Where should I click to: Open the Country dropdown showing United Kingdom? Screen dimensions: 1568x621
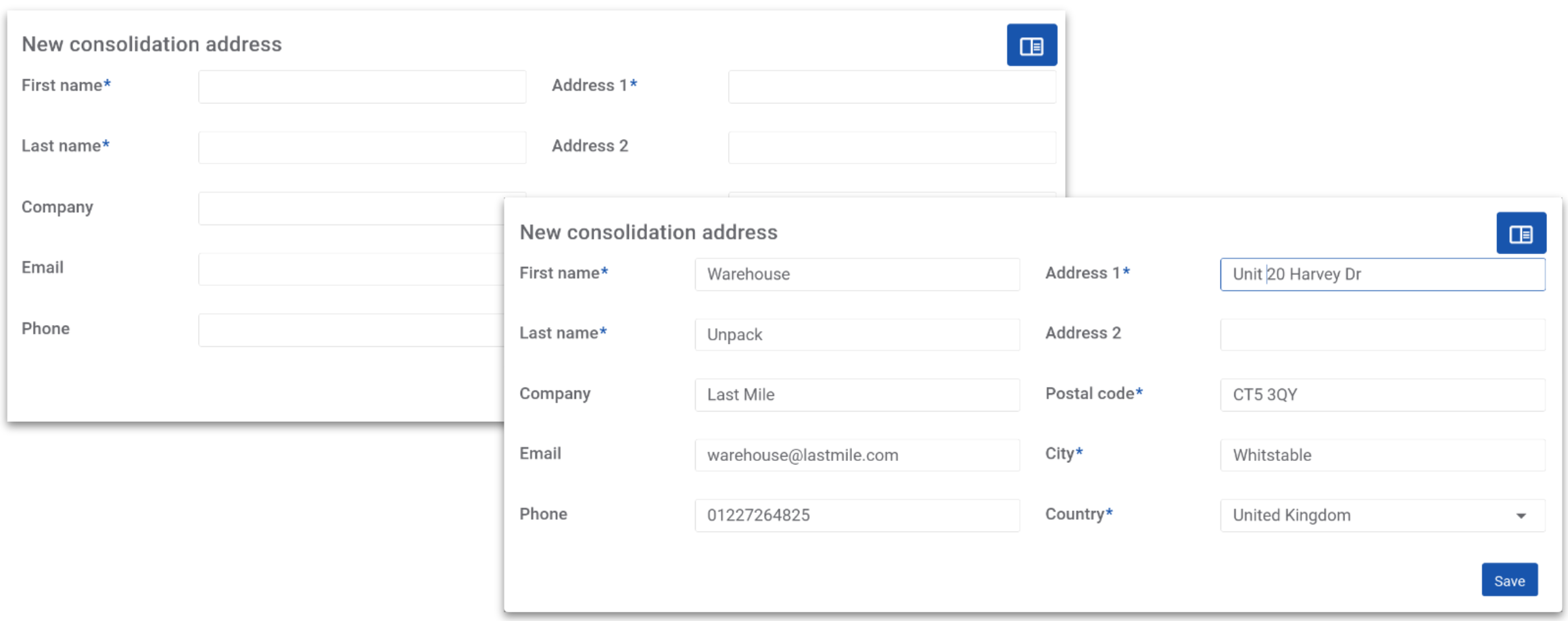click(x=1382, y=516)
